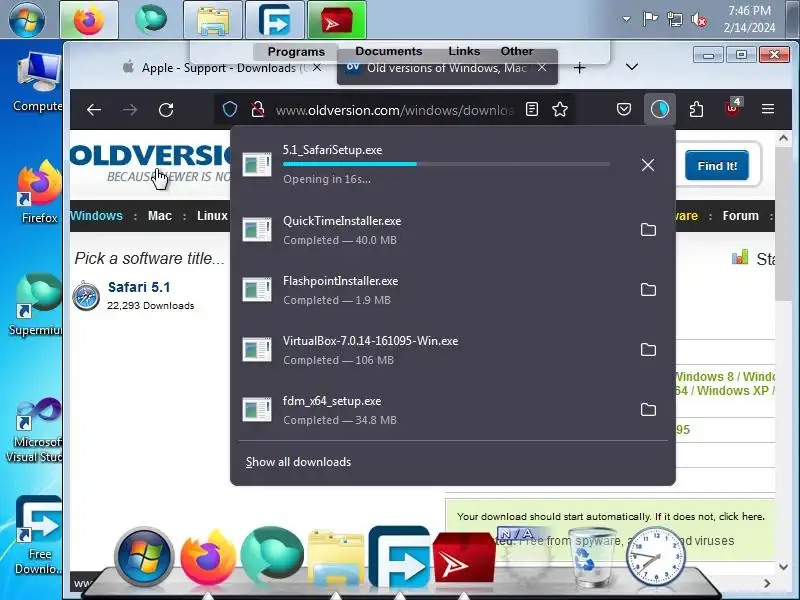This screenshot has width=800, height=600.
Task: Close the Apple Support Downloads tab
Action: point(317,67)
